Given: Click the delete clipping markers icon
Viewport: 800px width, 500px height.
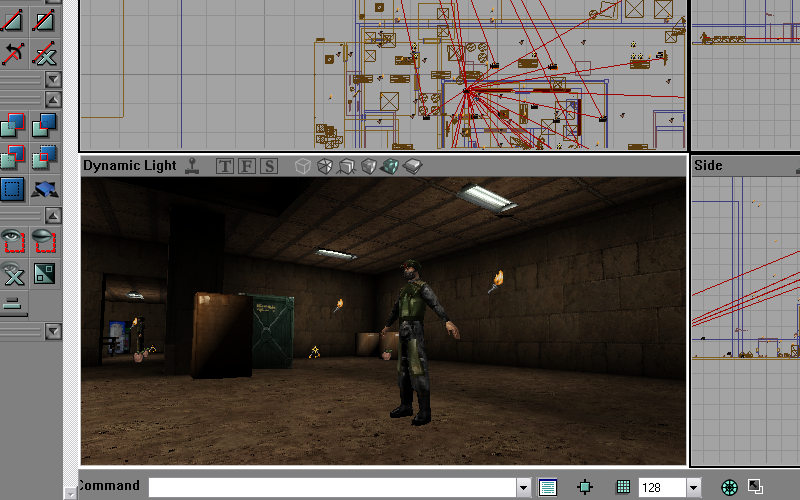Looking at the screenshot, I should 45,53.
